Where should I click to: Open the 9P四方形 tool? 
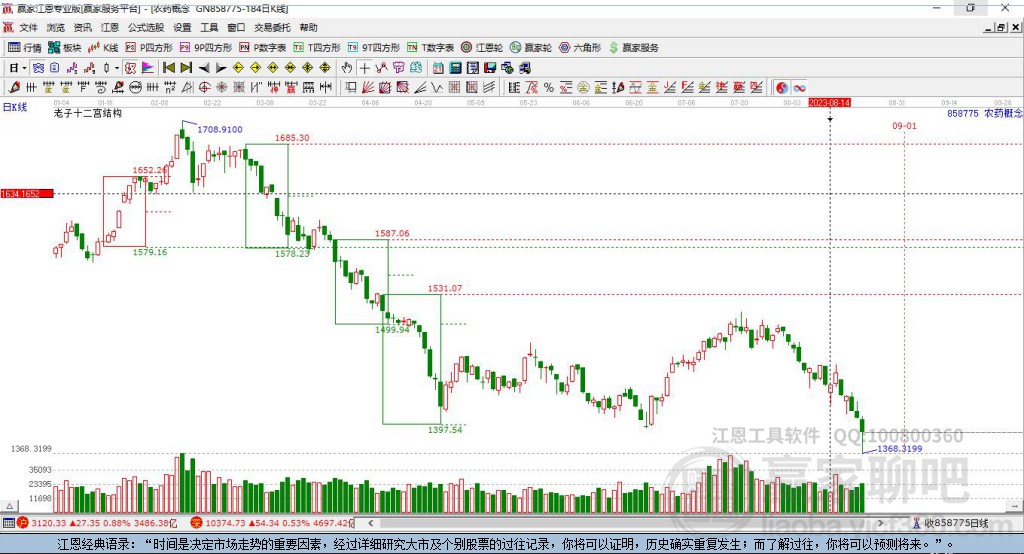tap(206, 48)
